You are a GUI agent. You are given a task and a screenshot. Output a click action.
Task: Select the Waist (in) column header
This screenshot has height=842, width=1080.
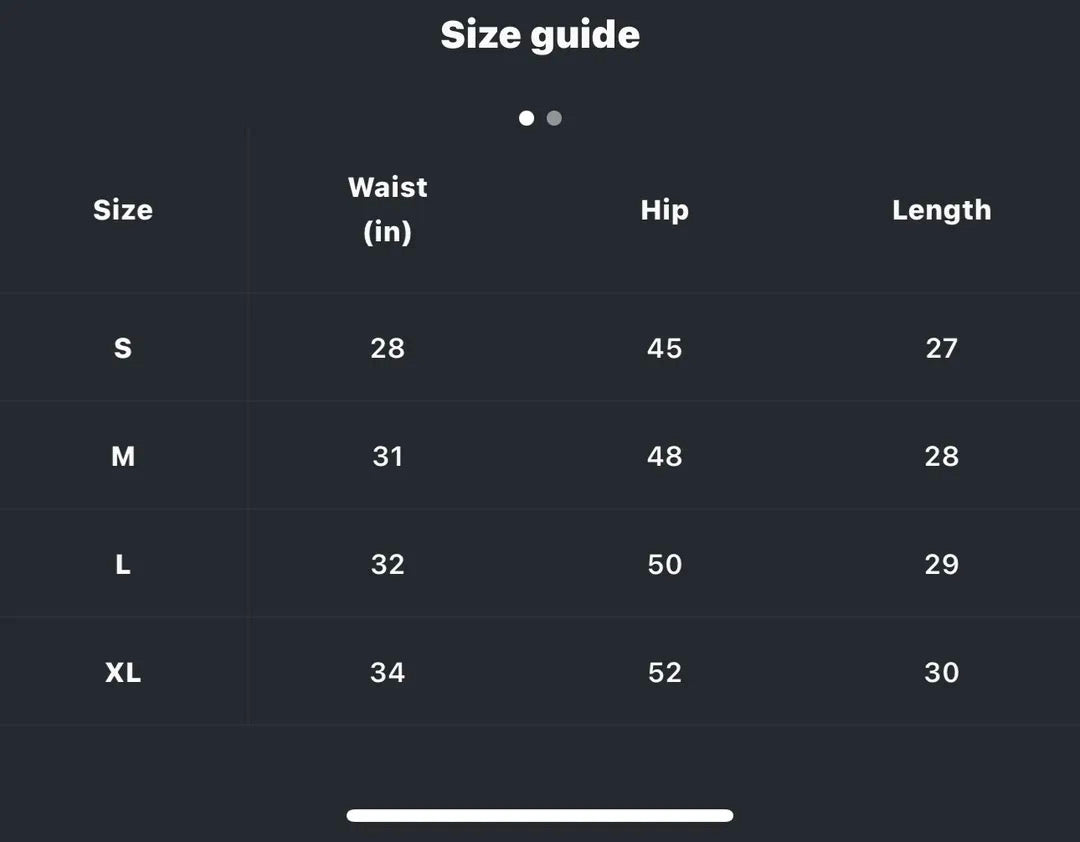(x=388, y=209)
